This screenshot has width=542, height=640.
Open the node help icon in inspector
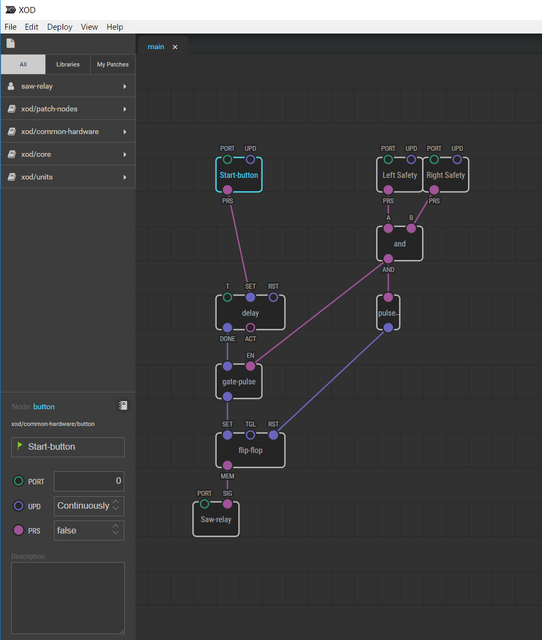tap(123, 405)
